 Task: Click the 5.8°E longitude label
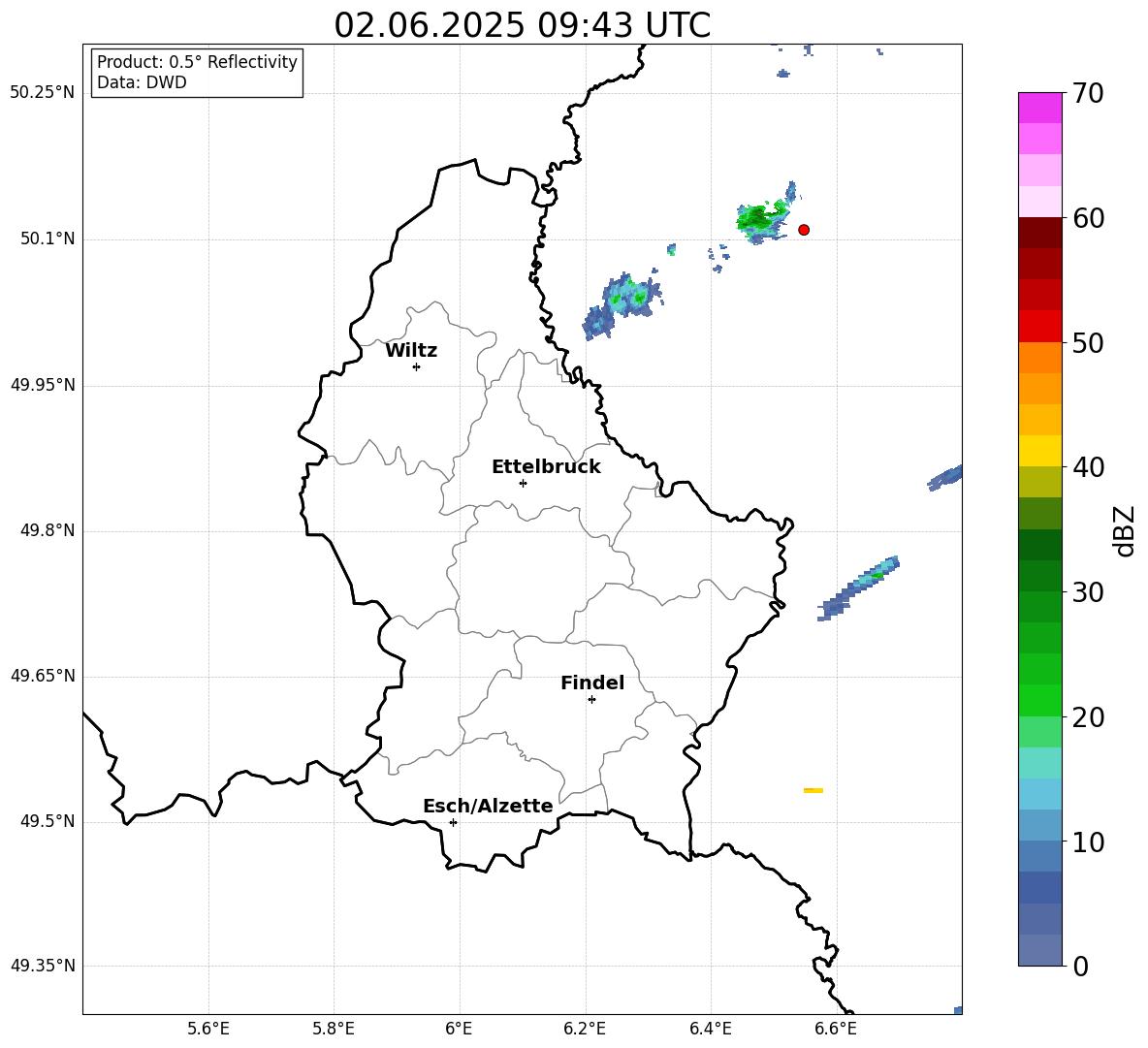(334, 1029)
